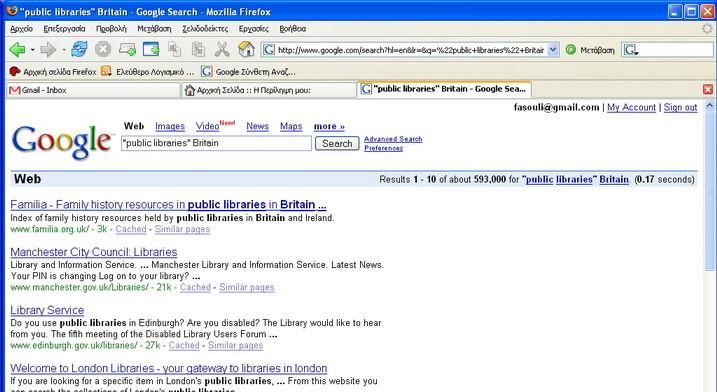Image resolution: width=717 pixels, height=392 pixels.
Task: Open the Back button history dropdown
Action: point(32,49)
